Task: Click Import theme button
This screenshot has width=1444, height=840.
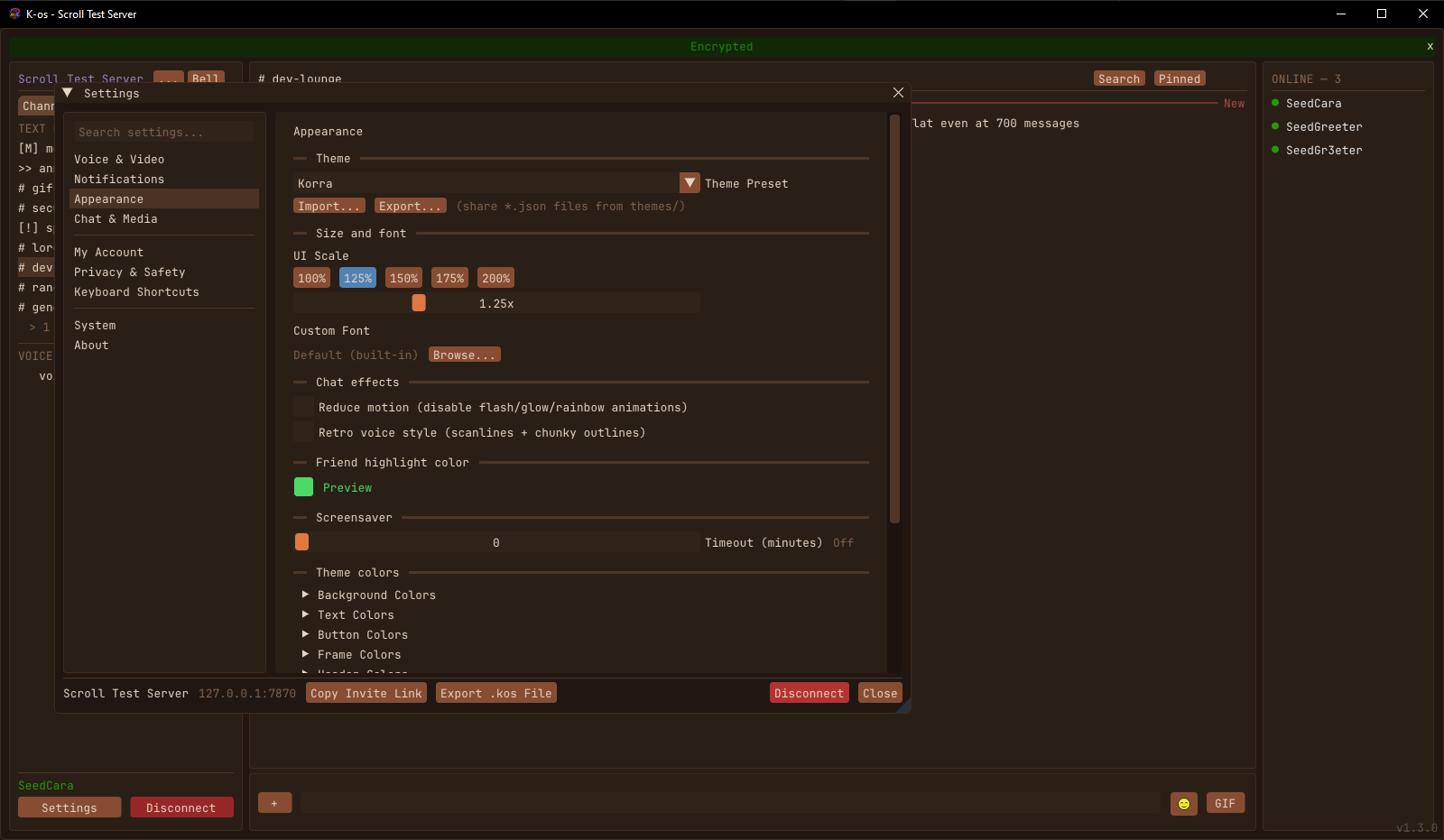Action: point(329,206)
